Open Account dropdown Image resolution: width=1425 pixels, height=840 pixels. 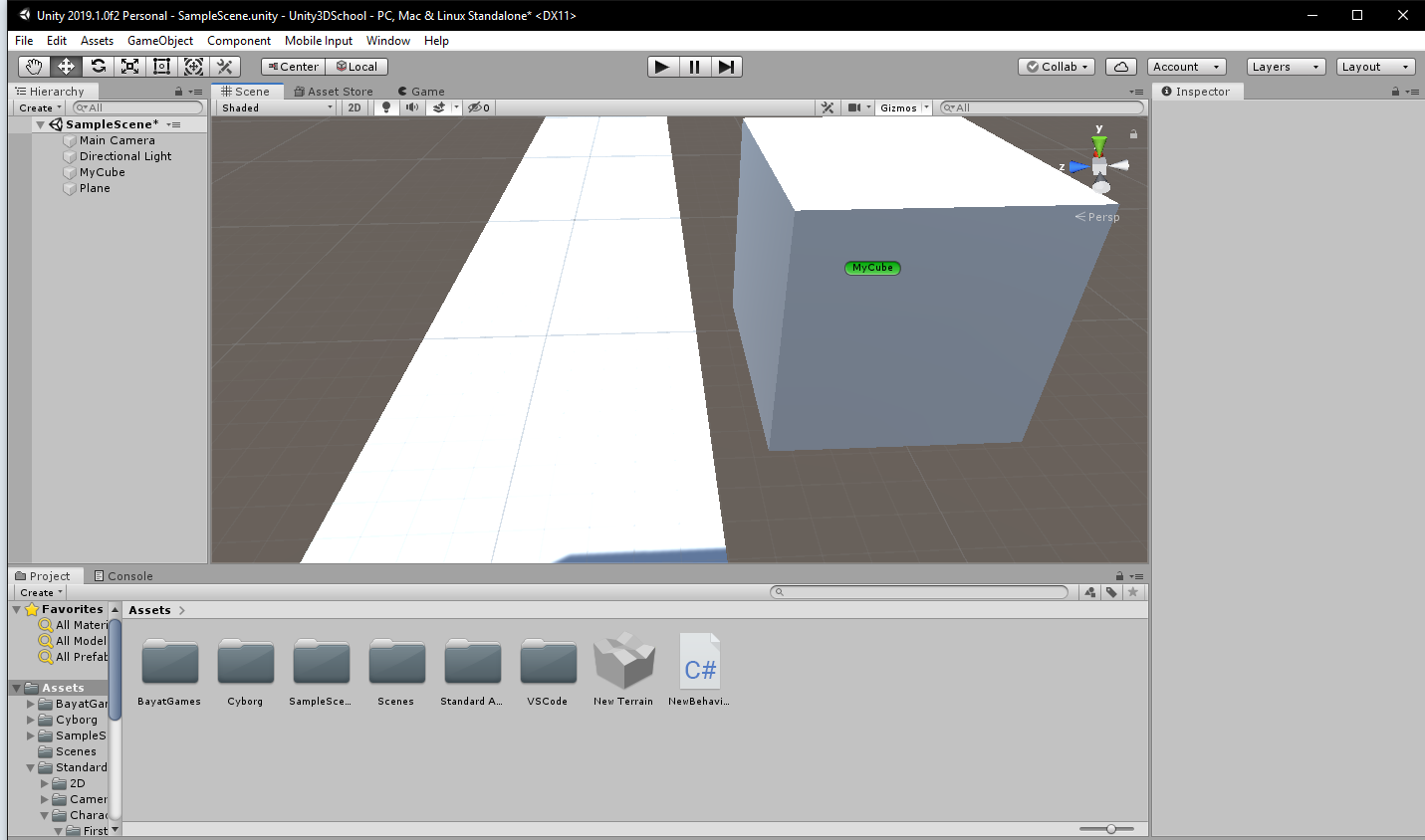point(1187,67)
